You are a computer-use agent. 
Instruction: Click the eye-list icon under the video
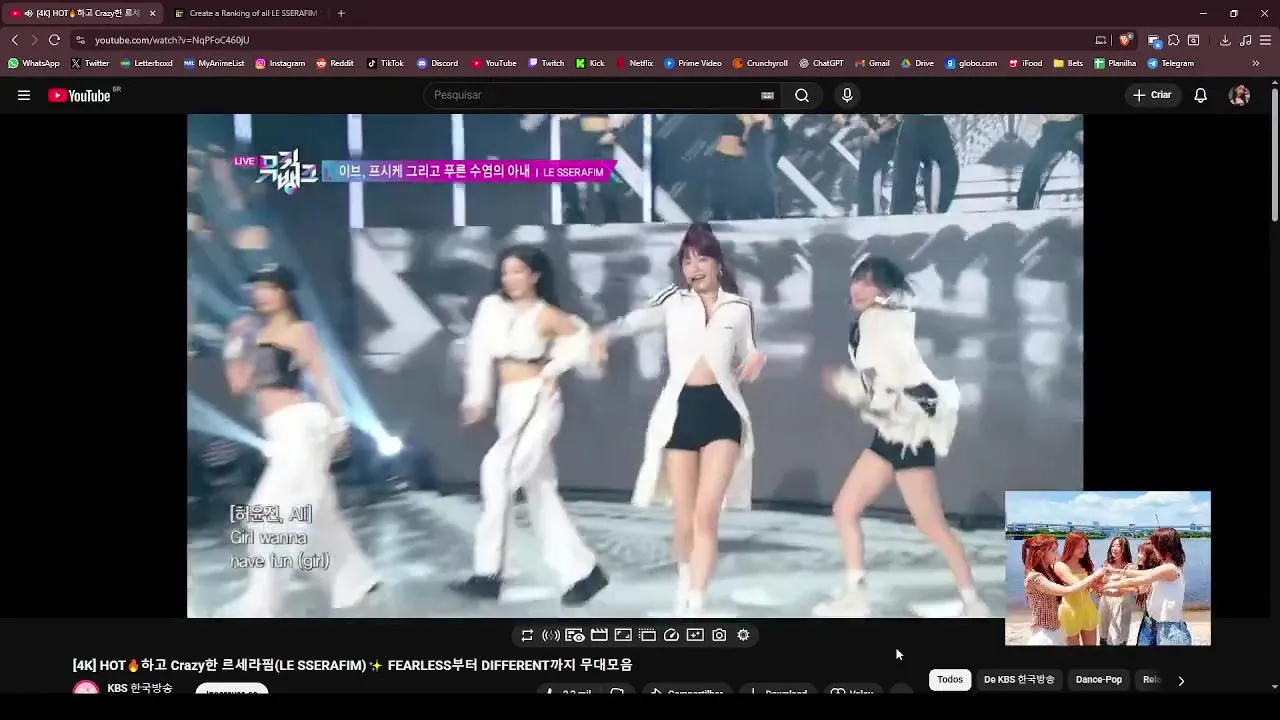pyautogui.click(x=575, y=635)
